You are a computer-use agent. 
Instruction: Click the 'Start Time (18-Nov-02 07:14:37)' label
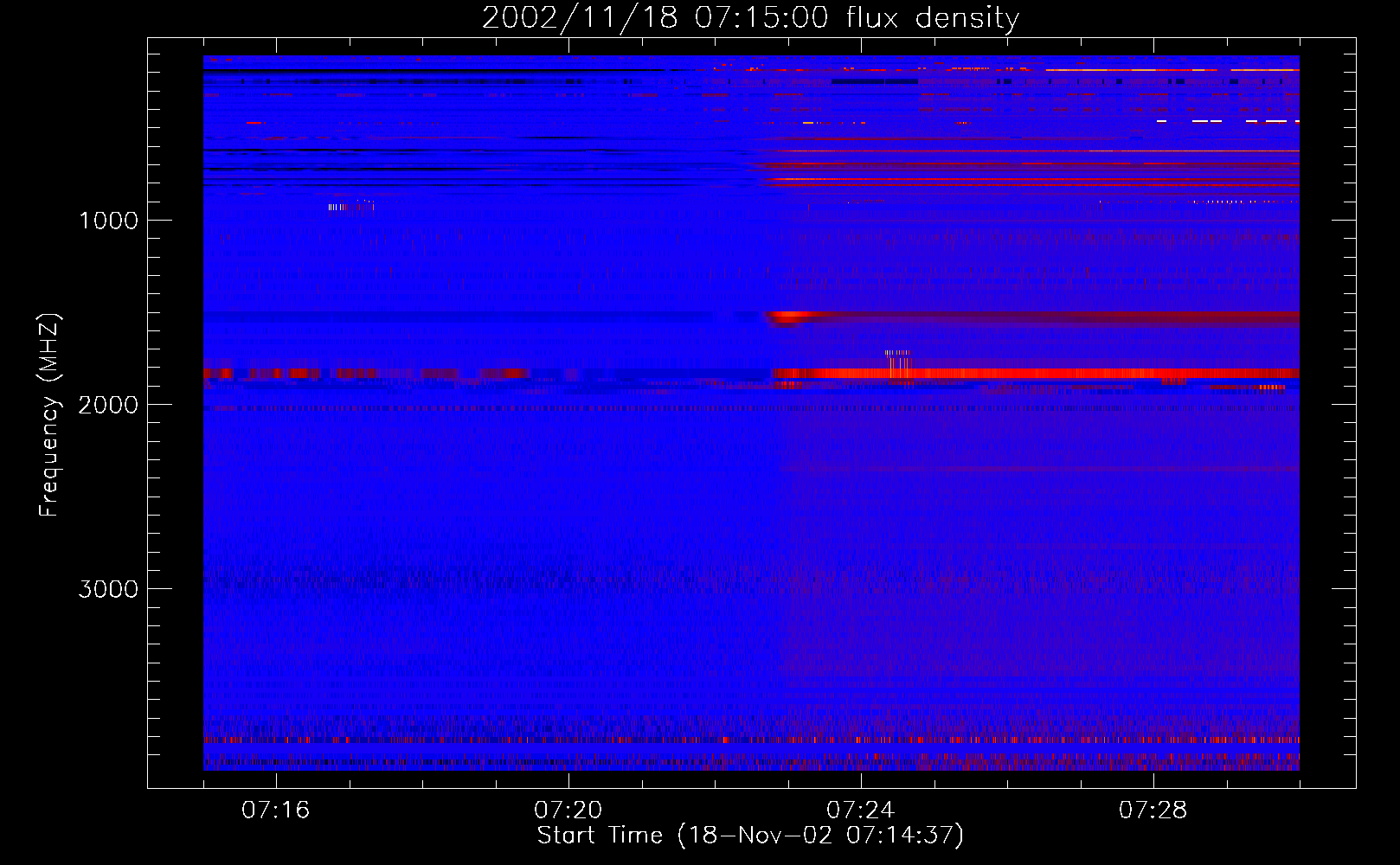pyautogui.click(x=750, y=836)
